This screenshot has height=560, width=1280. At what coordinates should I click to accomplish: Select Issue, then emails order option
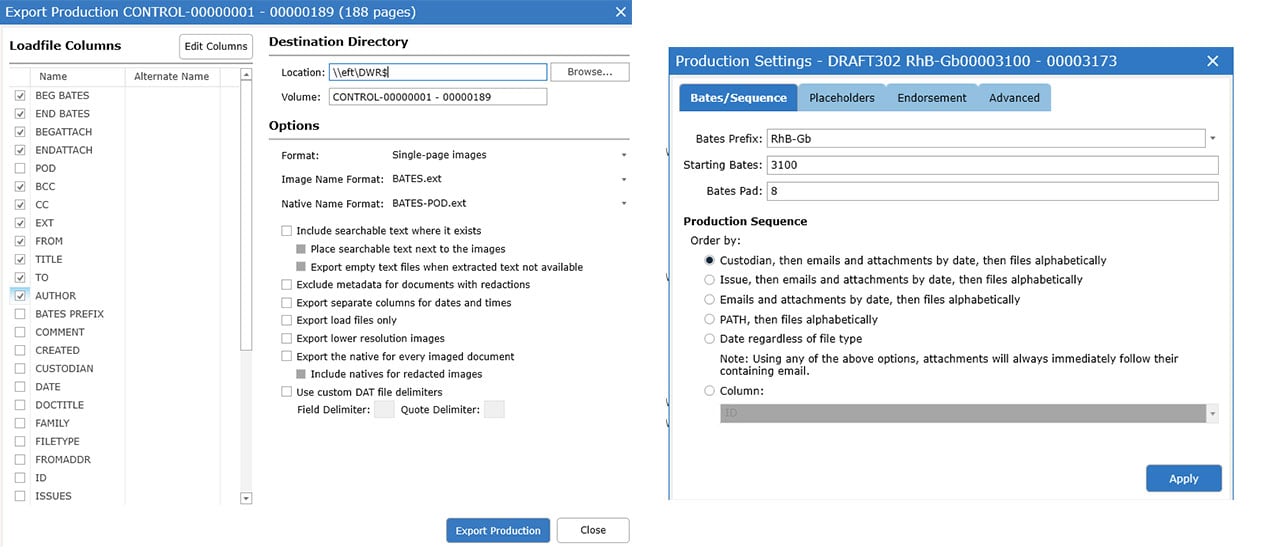710,280
